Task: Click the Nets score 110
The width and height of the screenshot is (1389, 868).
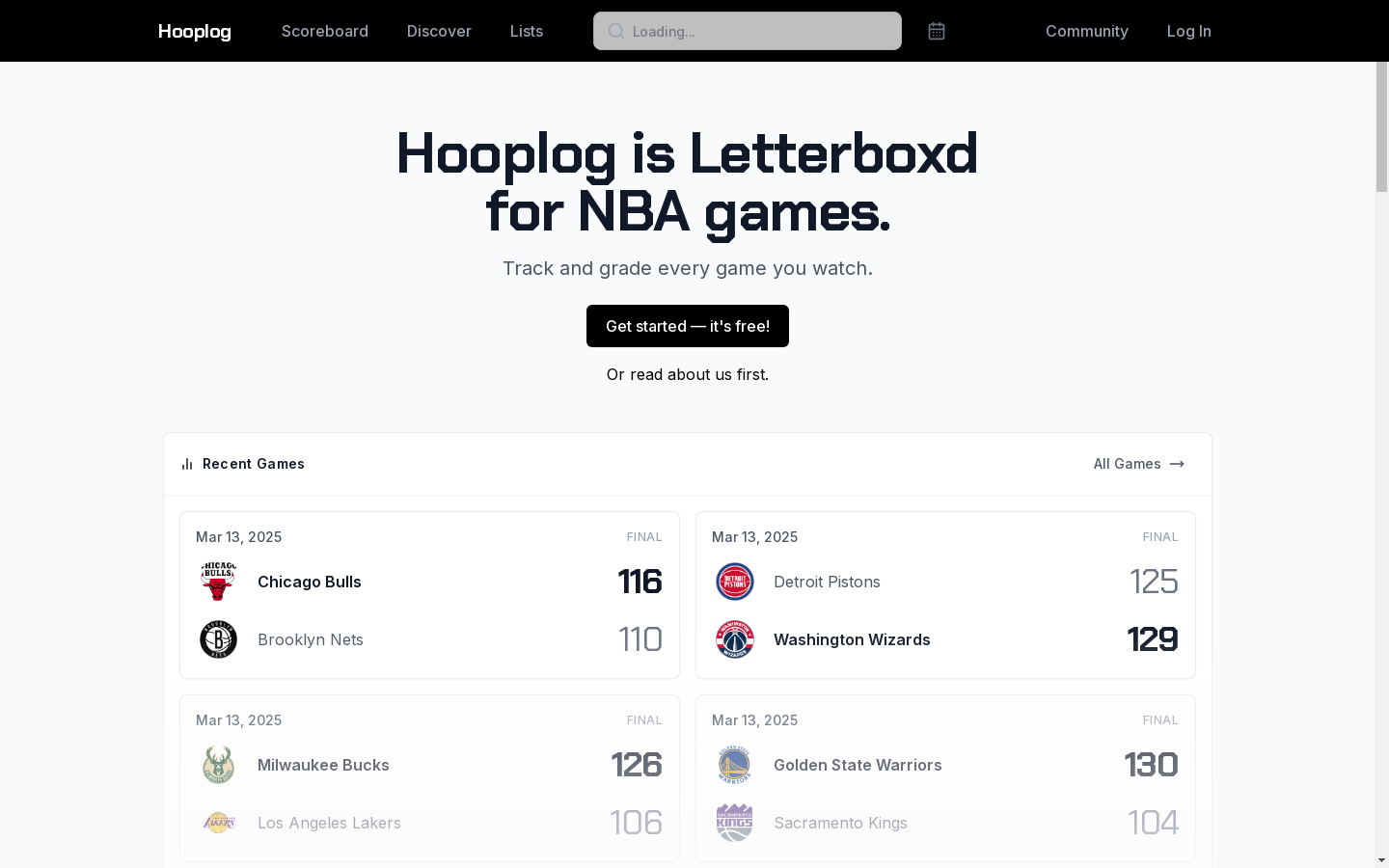Action: [x=640, y=639]
